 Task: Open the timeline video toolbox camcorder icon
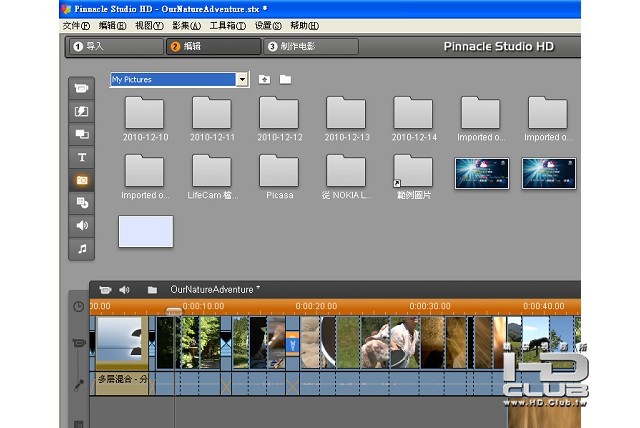pos(105,290)
